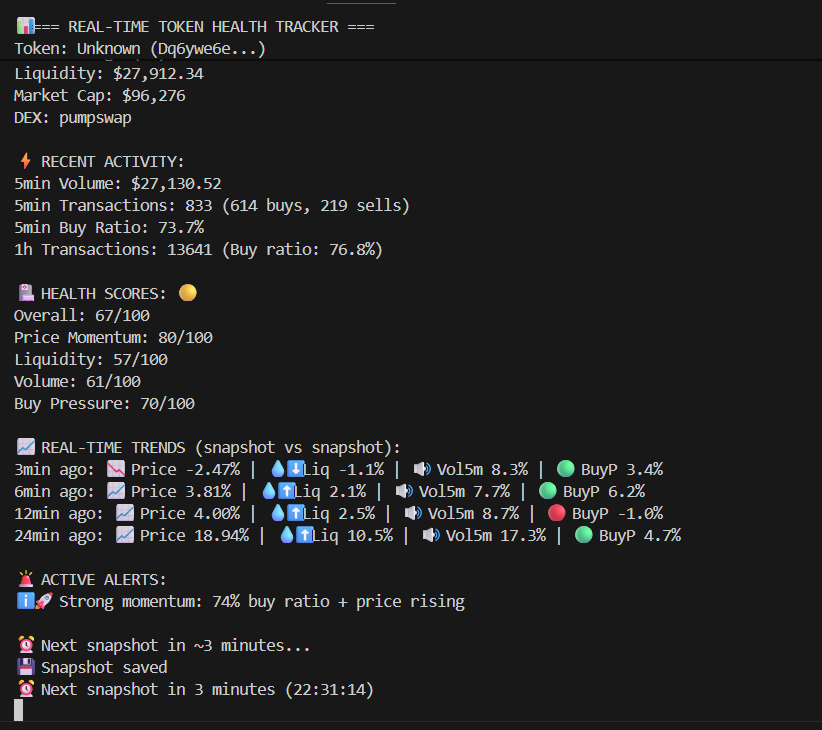This screenshot has height=730, width=822.
Task: Click the yellow circle after HEALTH SCORES
Action: click(188, 292)
